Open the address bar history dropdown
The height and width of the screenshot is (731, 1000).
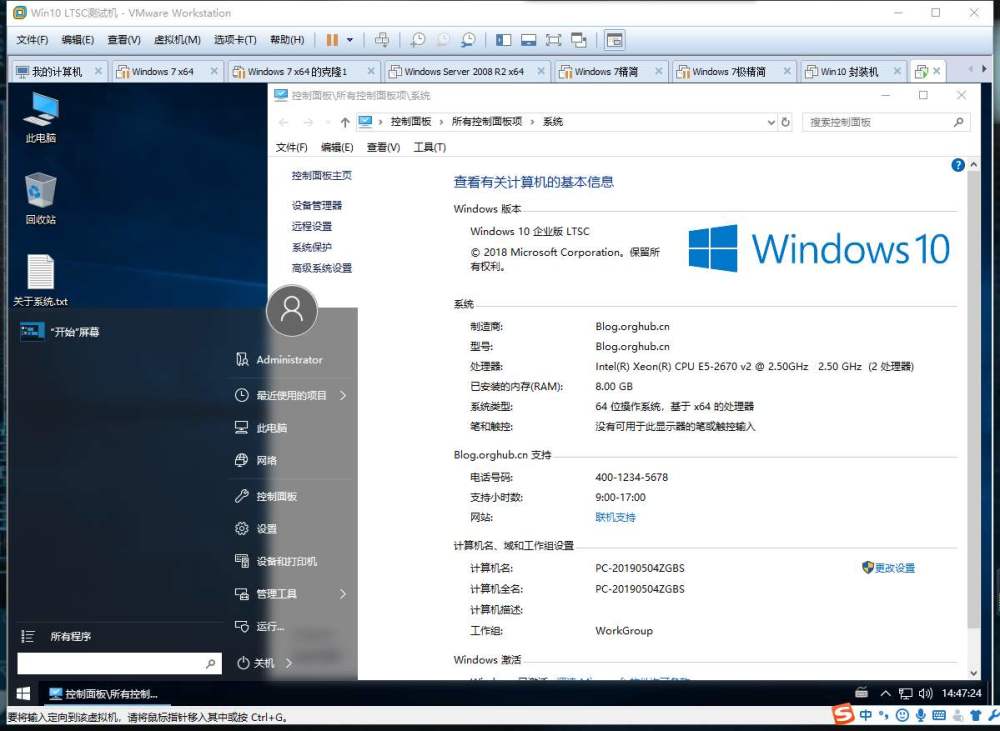click(x=771, y=122)
